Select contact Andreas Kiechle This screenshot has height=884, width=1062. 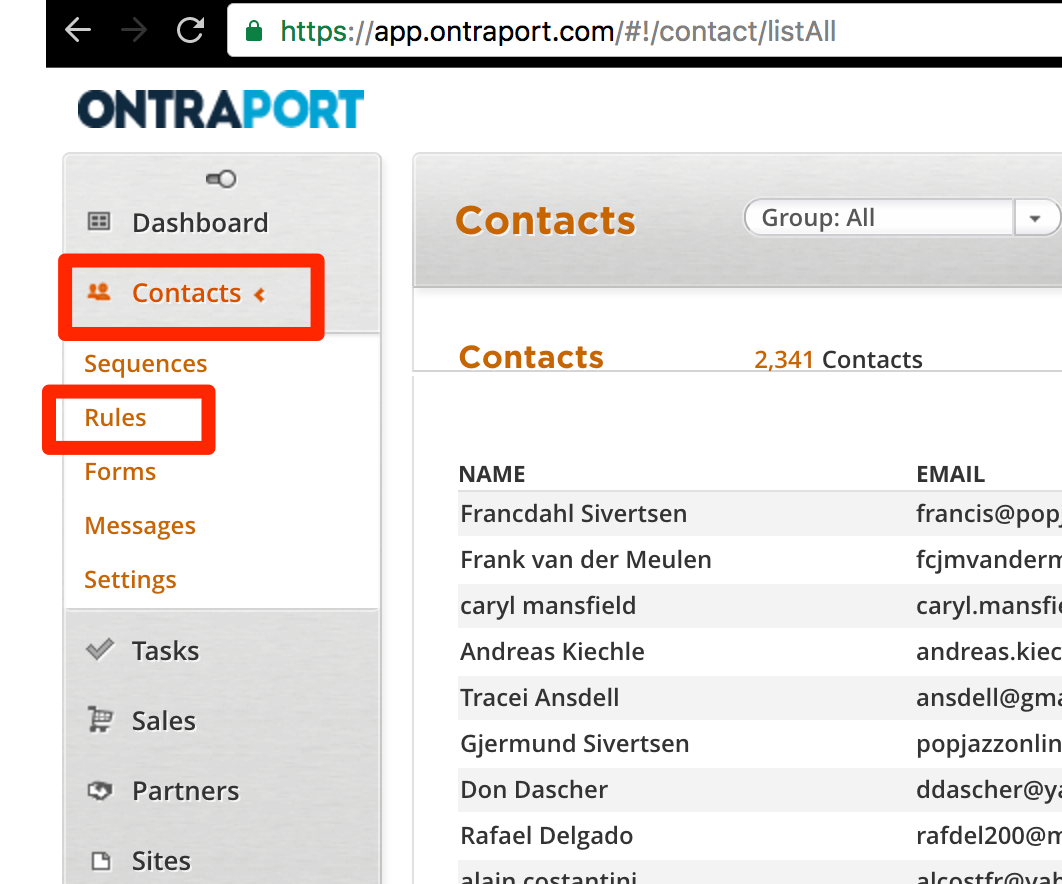pos(553,652)
